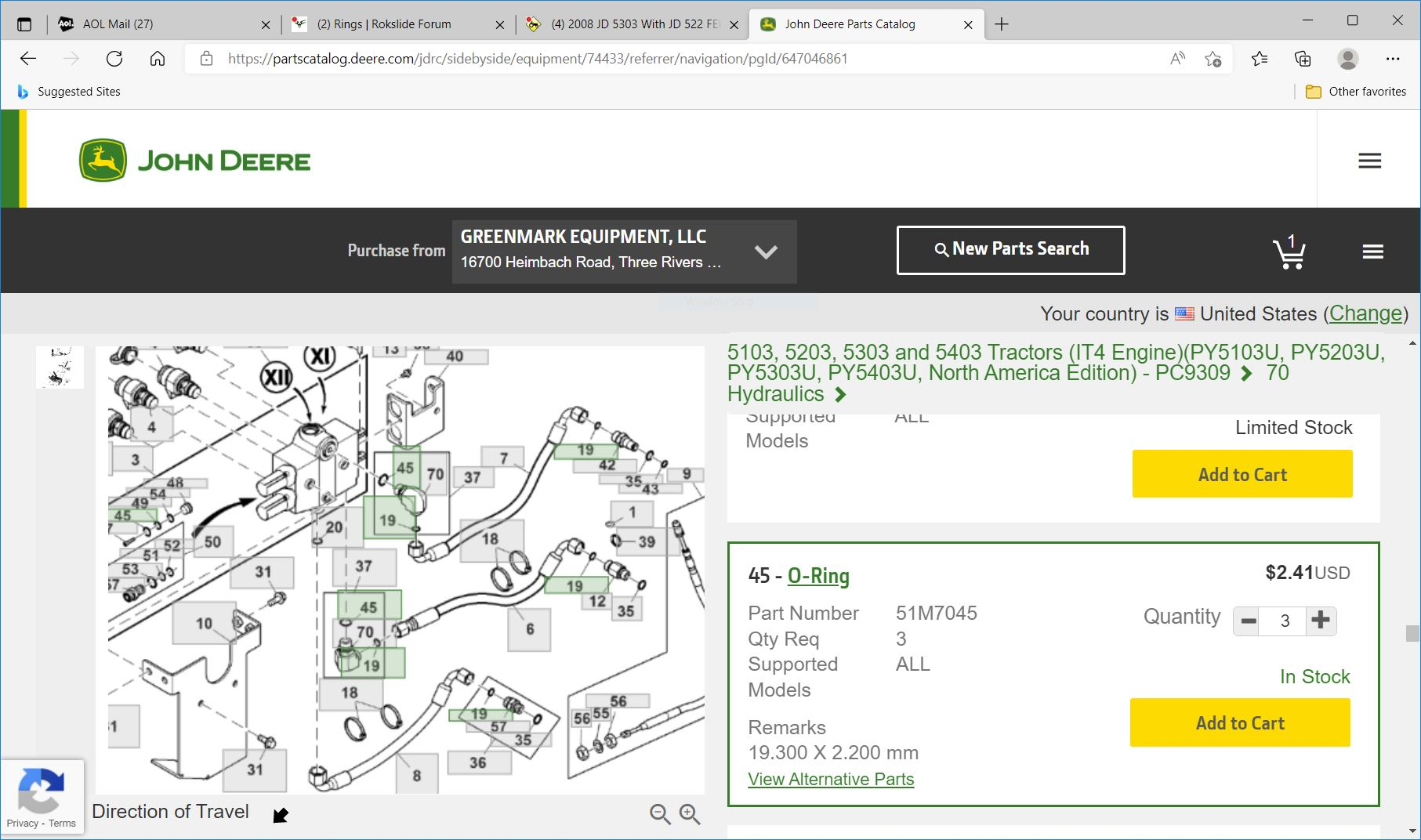Add the Limited Stock item to cart
The height and width of the screenshot is (840, 1421).
click(x=1242, y=474)
